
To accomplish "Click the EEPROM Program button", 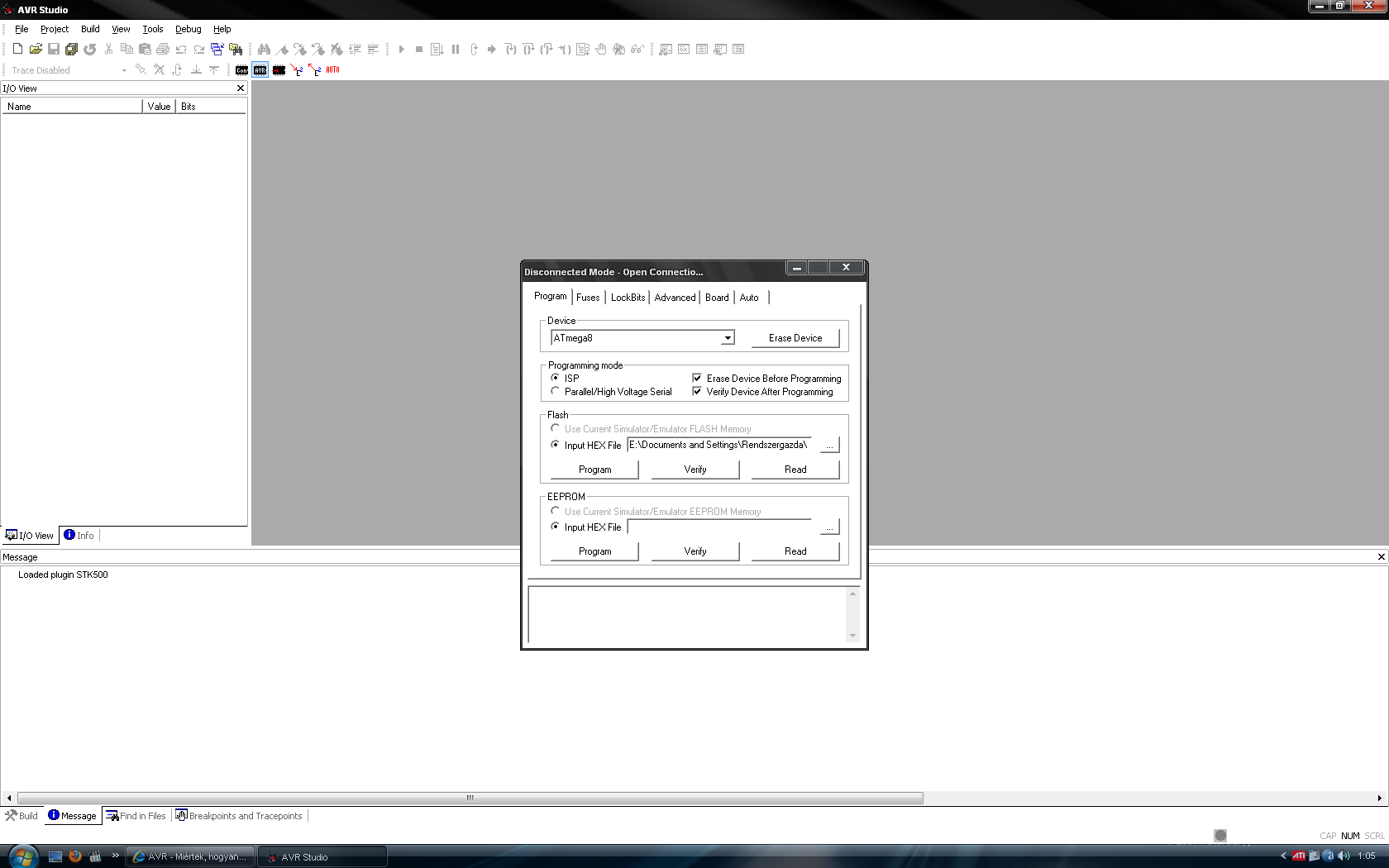I will tap(595, 551).
